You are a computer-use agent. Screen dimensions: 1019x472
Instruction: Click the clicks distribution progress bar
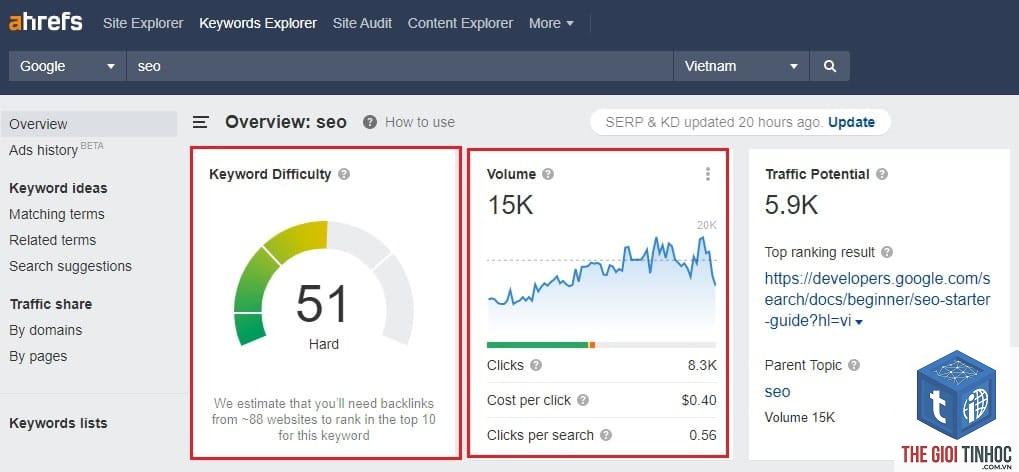[601, 345]
